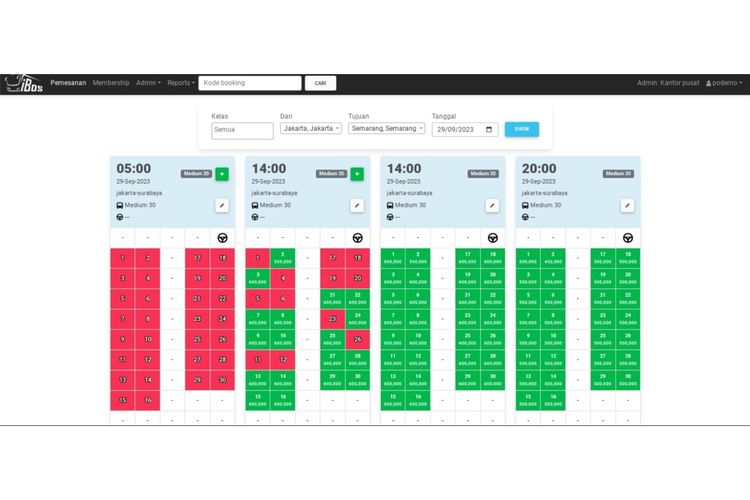The width and height of the screenshot is (750, 500).
Task: Click the Medium 30 badge on 20:00 trip
Action: (x=617, y=173)
